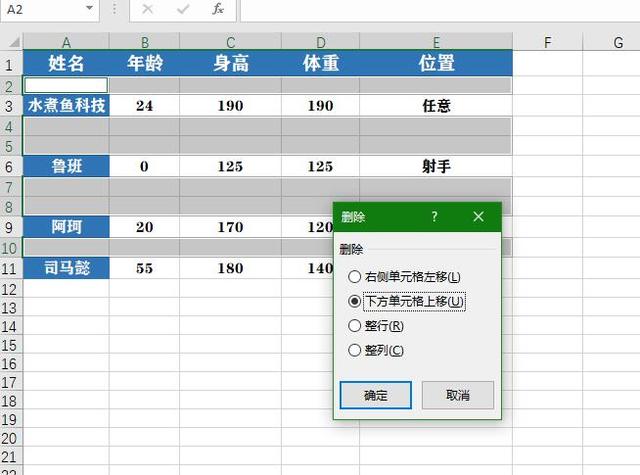Click the OK (确定) button
The width and height of the screenshot is (640, 475).
coord(376,395)
